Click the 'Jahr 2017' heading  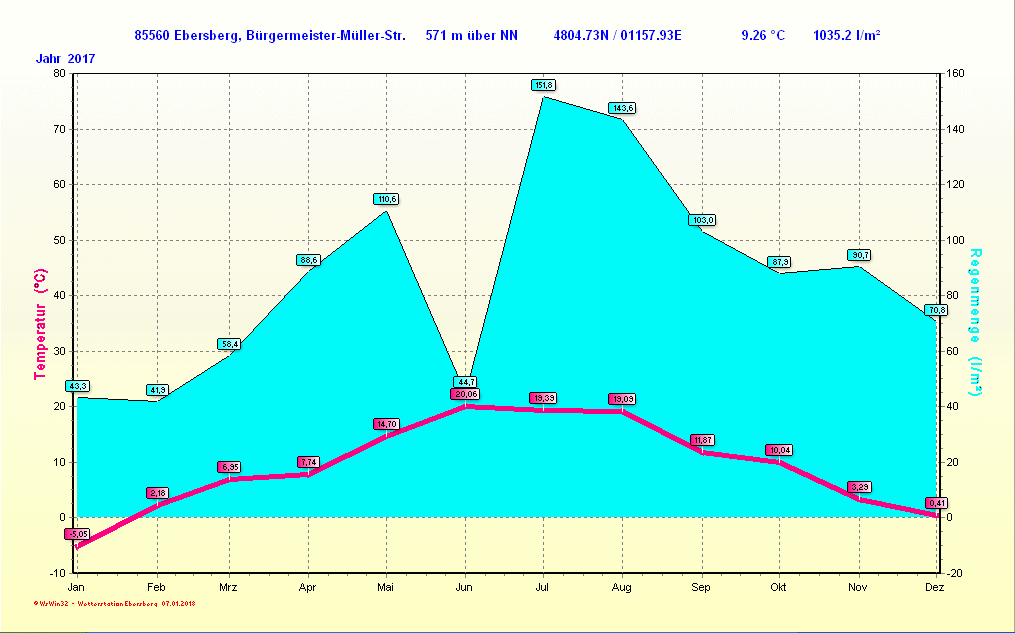coord(66,59)
